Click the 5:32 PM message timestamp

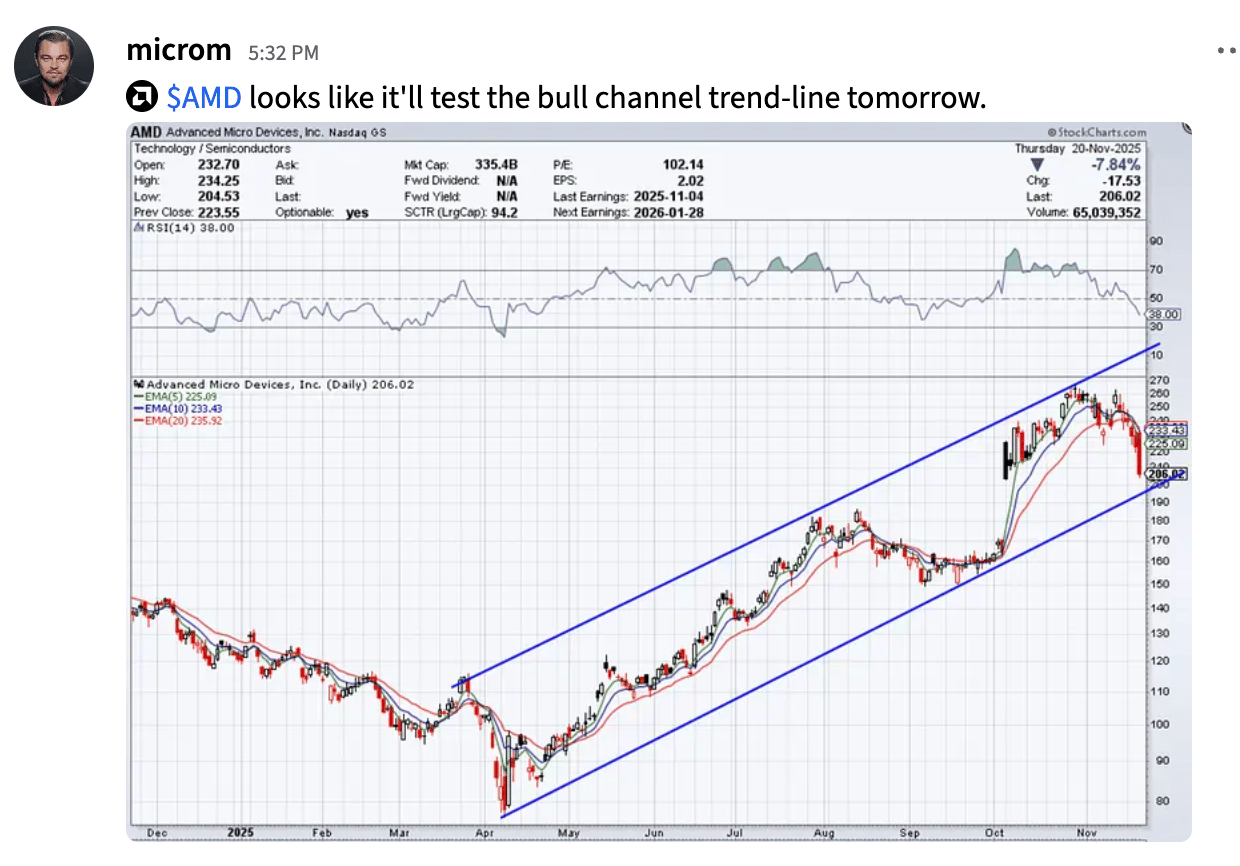click(x=283, y=52)
